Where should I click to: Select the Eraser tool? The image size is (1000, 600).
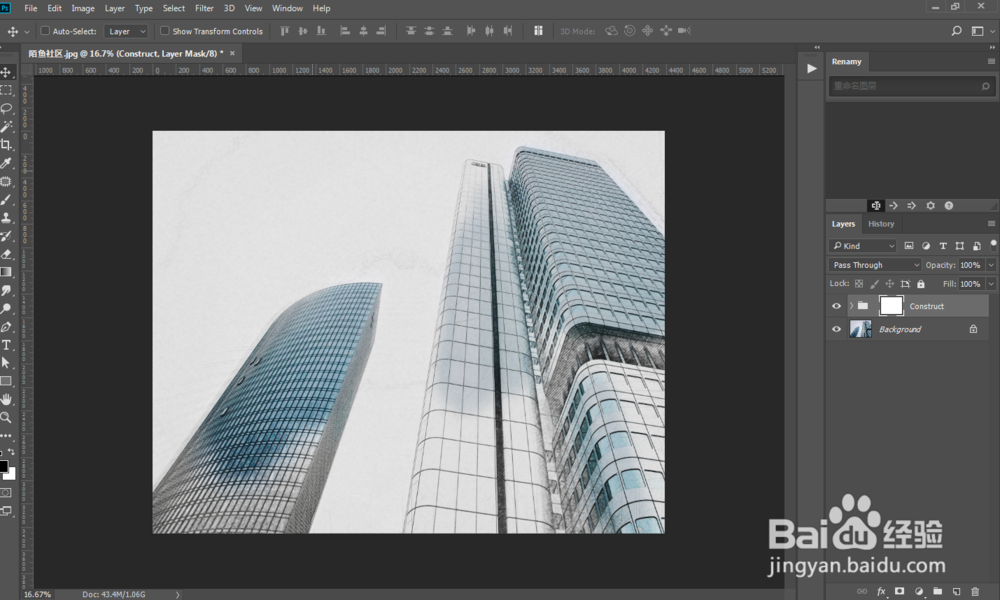[x=6, y=254]
